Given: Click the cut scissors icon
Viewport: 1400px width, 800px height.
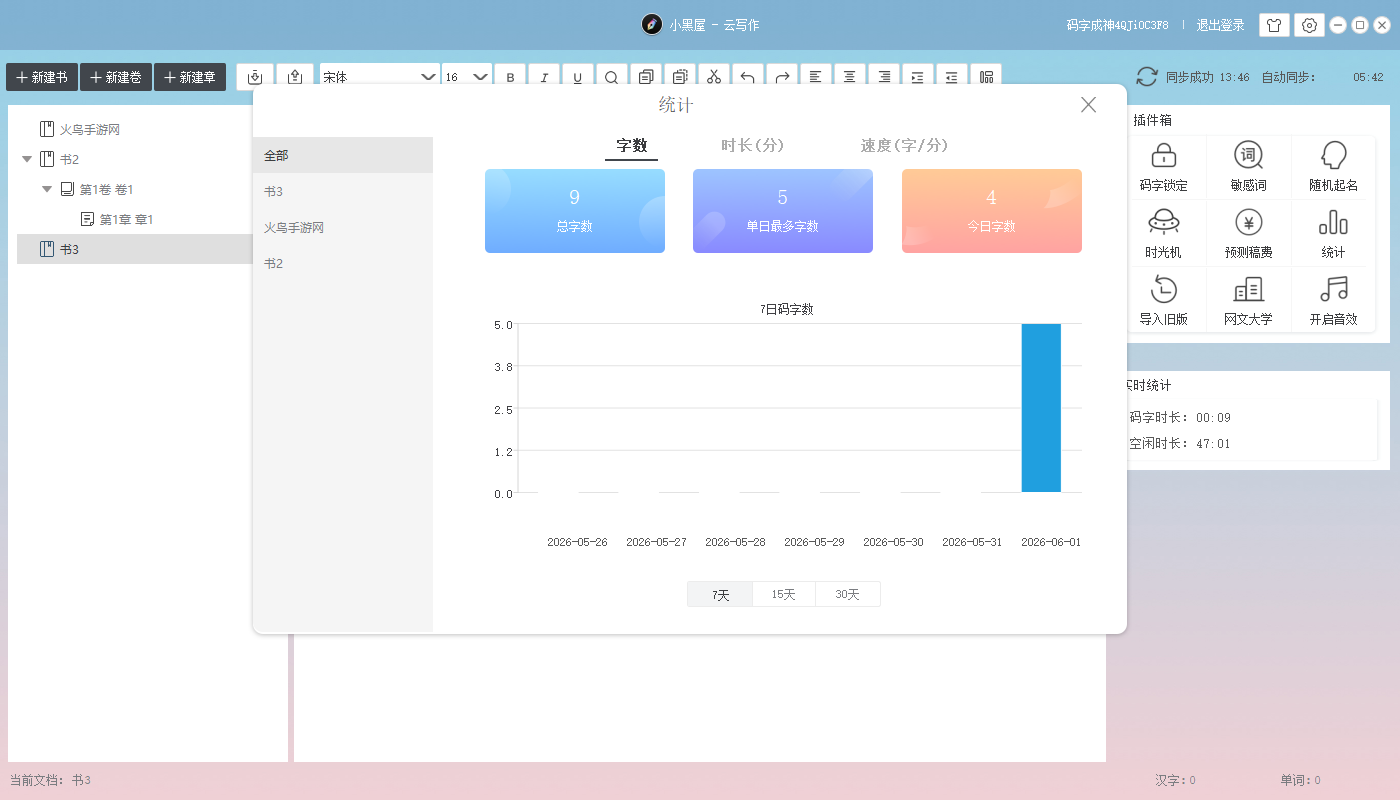Looking at the screenshot, I should [x=714, y=77].
